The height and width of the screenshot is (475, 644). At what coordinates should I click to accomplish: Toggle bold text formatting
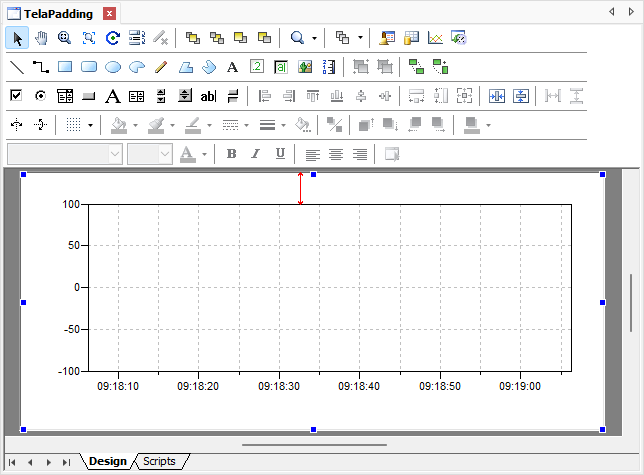(231, 154)
